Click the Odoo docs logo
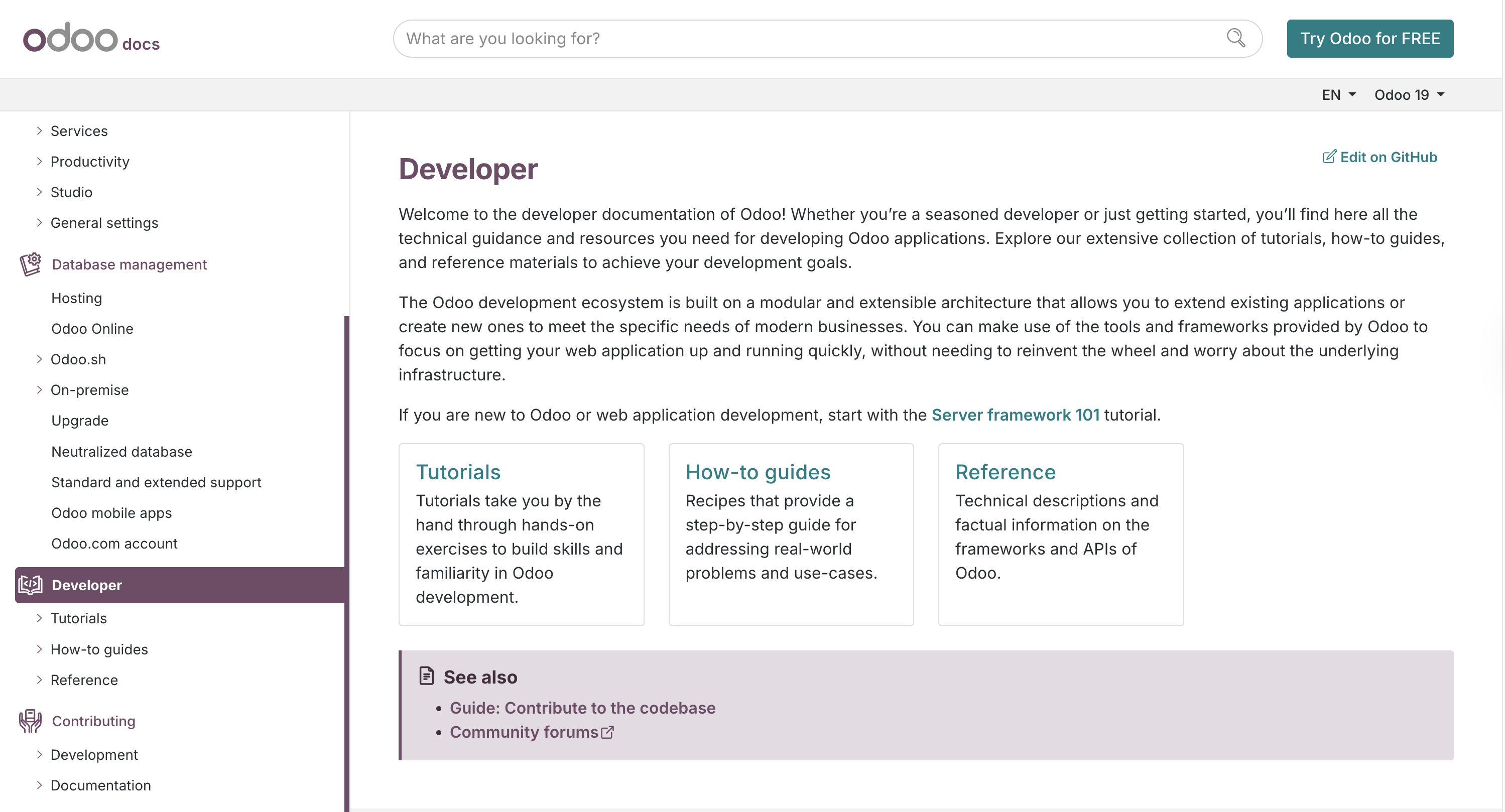1505x812 pixels. tap(91, 38)
